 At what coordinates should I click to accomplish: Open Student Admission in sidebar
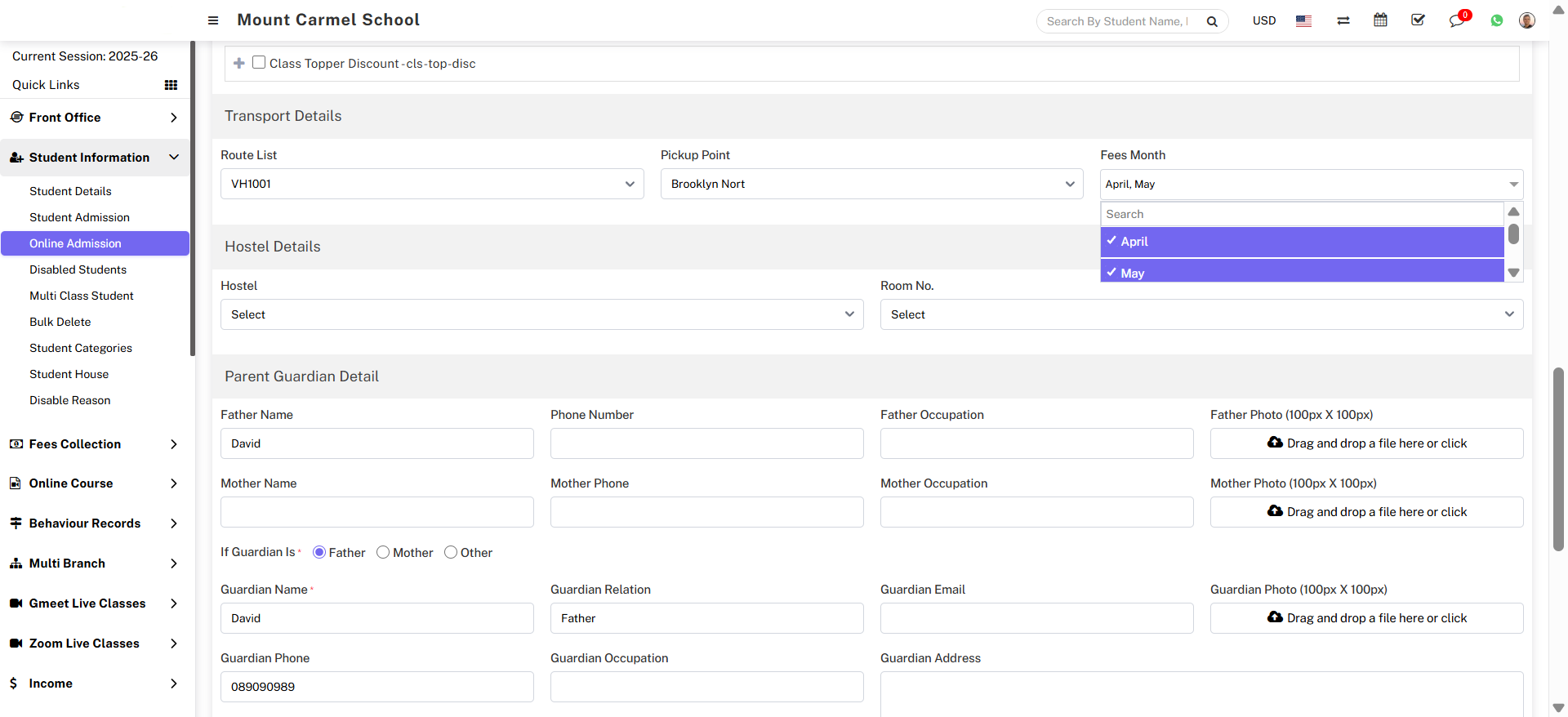coord(79,217)
